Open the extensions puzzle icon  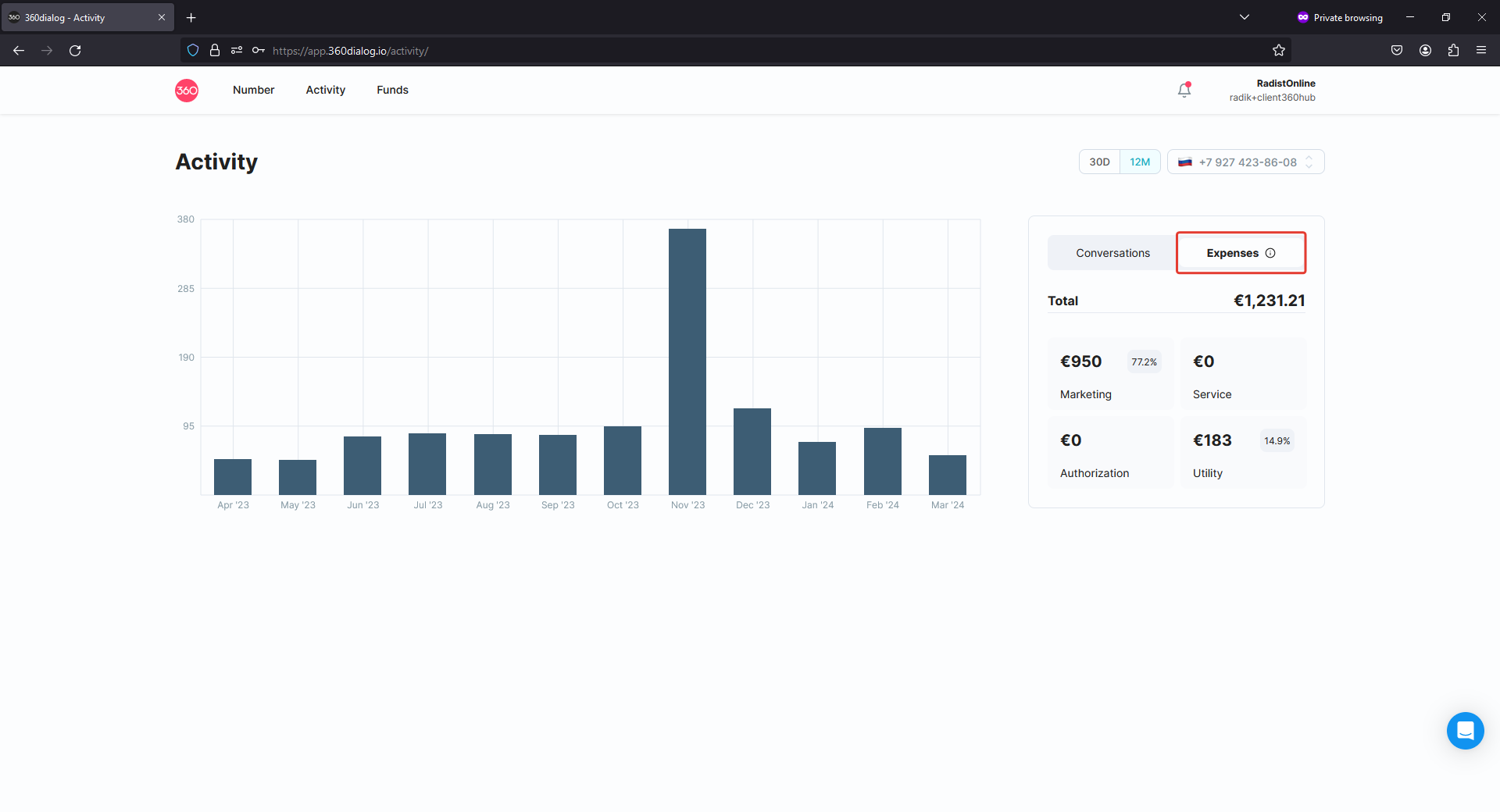pyautogui.click(x=1453, y=51)
